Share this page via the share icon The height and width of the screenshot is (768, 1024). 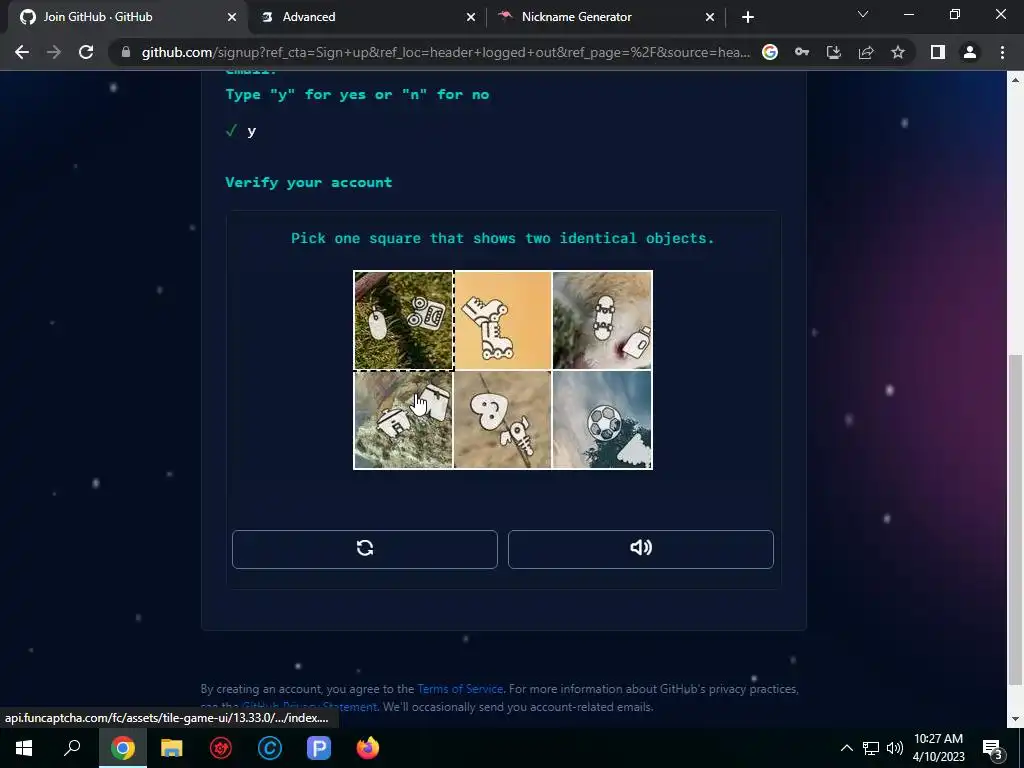(866, 52)
